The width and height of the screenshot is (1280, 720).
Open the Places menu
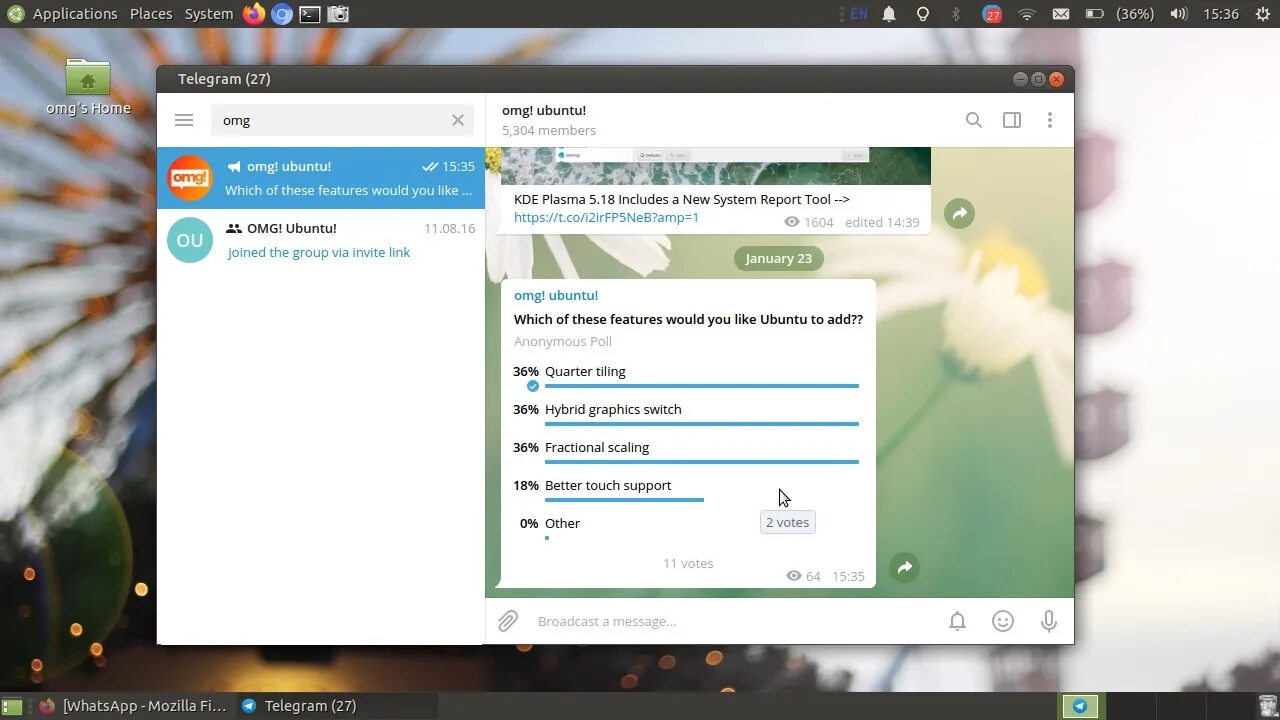click(x=151, y=14)
